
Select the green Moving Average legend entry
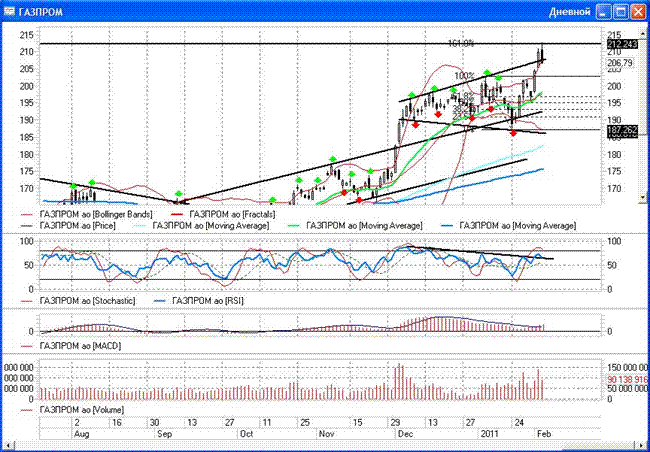354,226
